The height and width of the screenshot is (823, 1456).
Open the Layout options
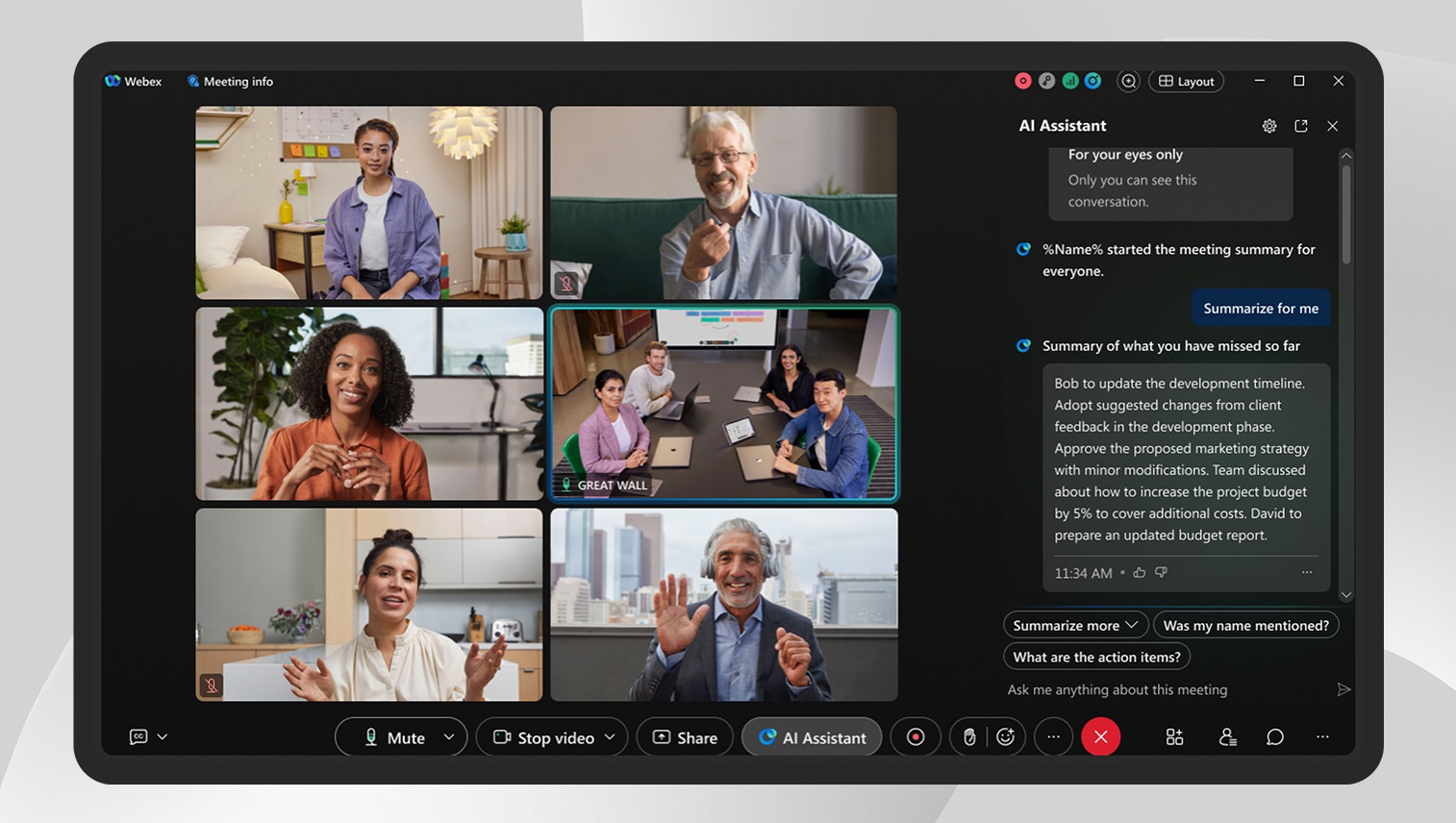[x=1186, y=81]
